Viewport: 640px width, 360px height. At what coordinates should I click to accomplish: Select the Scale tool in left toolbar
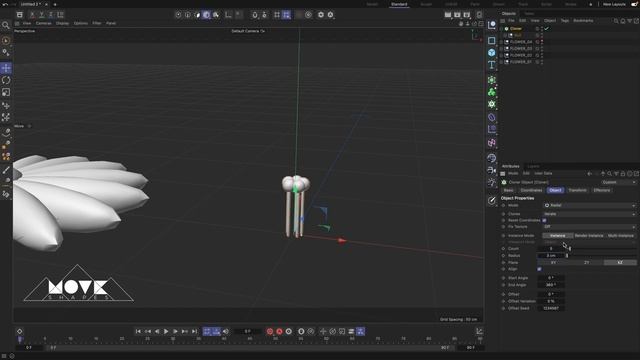(6, 92)
